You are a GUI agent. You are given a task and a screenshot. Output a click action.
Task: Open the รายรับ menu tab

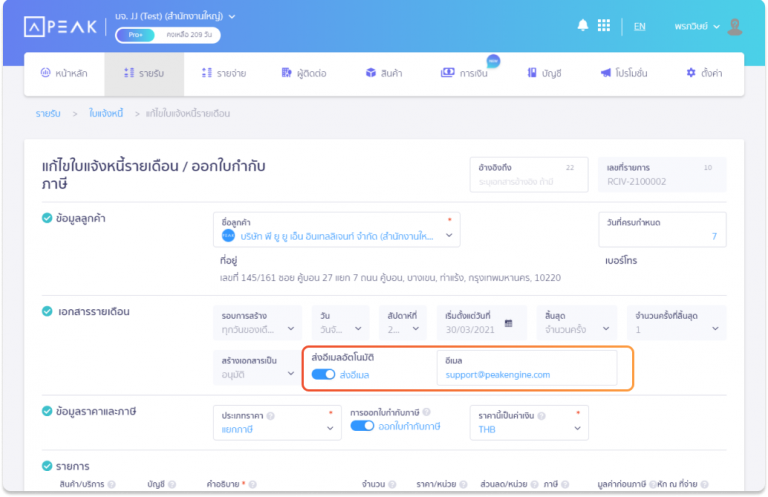coord(144,73)
